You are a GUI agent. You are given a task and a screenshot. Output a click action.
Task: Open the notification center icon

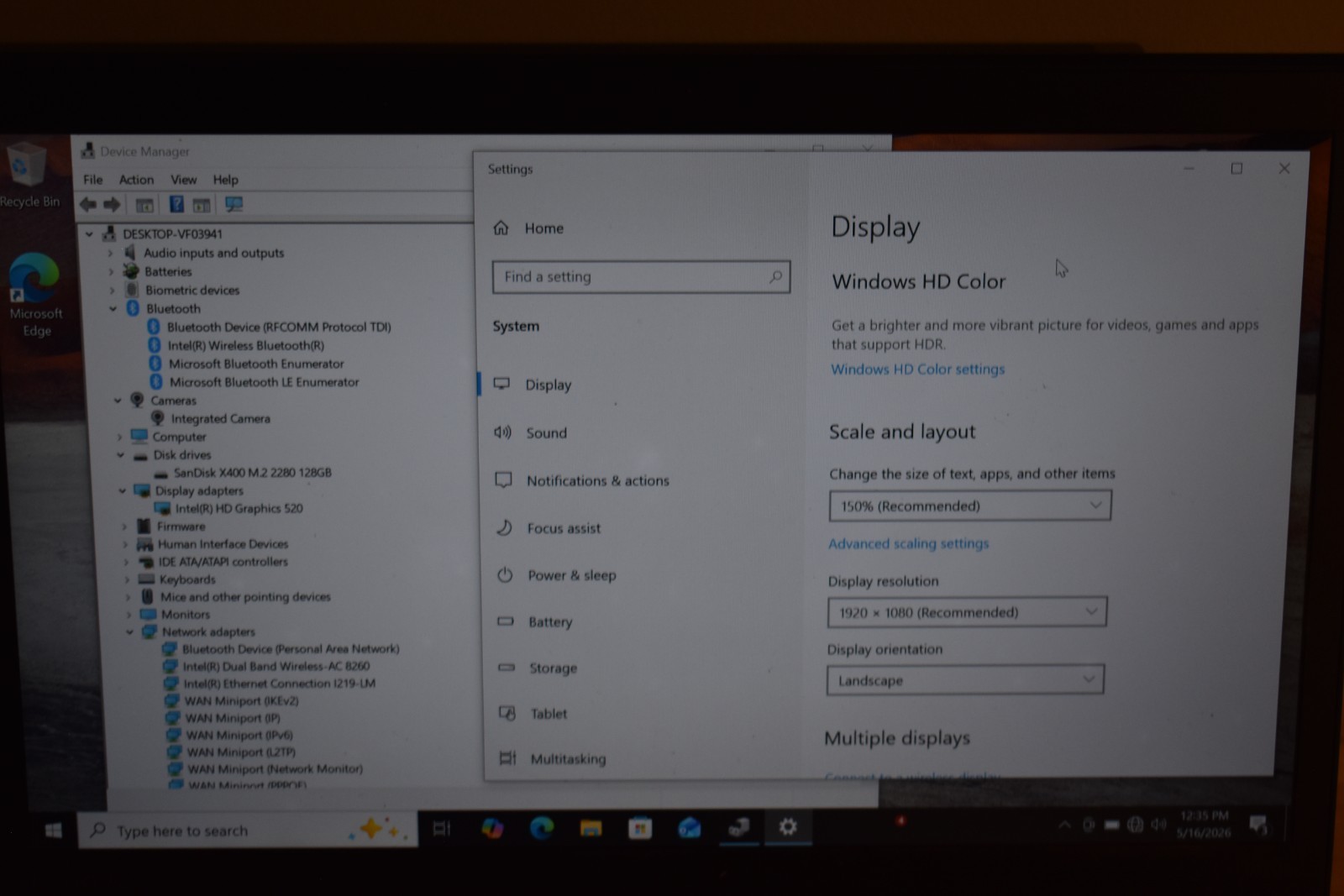[1258, 825]
